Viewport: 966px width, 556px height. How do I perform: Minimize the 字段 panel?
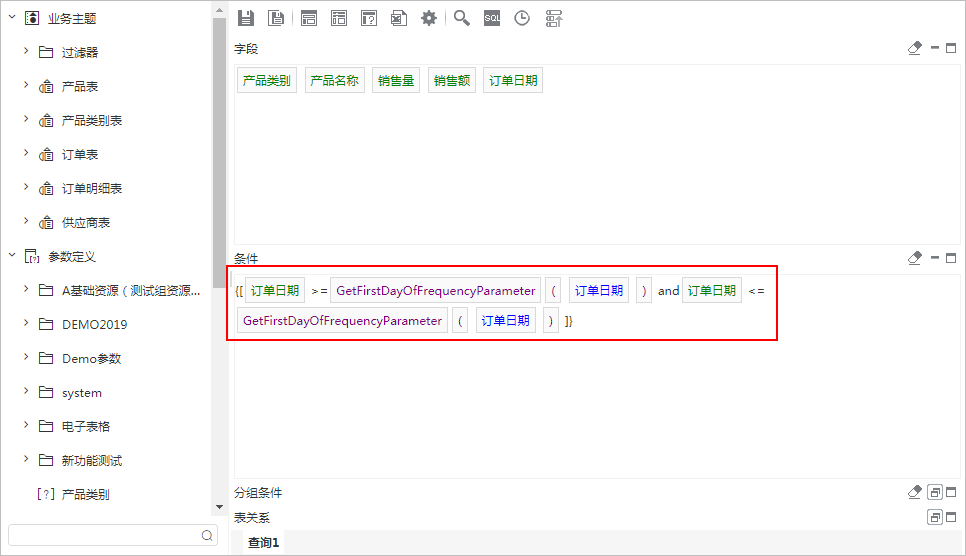coord(935,47)
